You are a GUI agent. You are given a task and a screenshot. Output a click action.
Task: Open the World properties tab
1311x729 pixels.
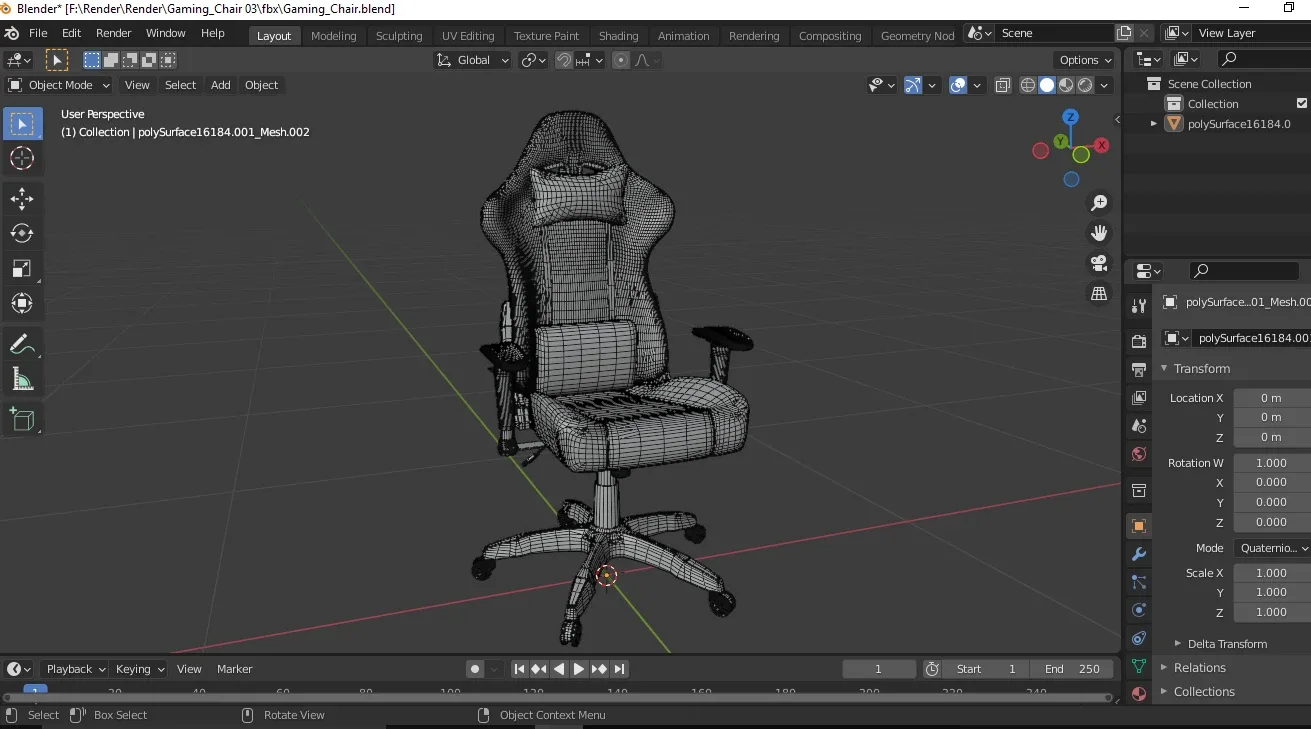[1138, 454]
